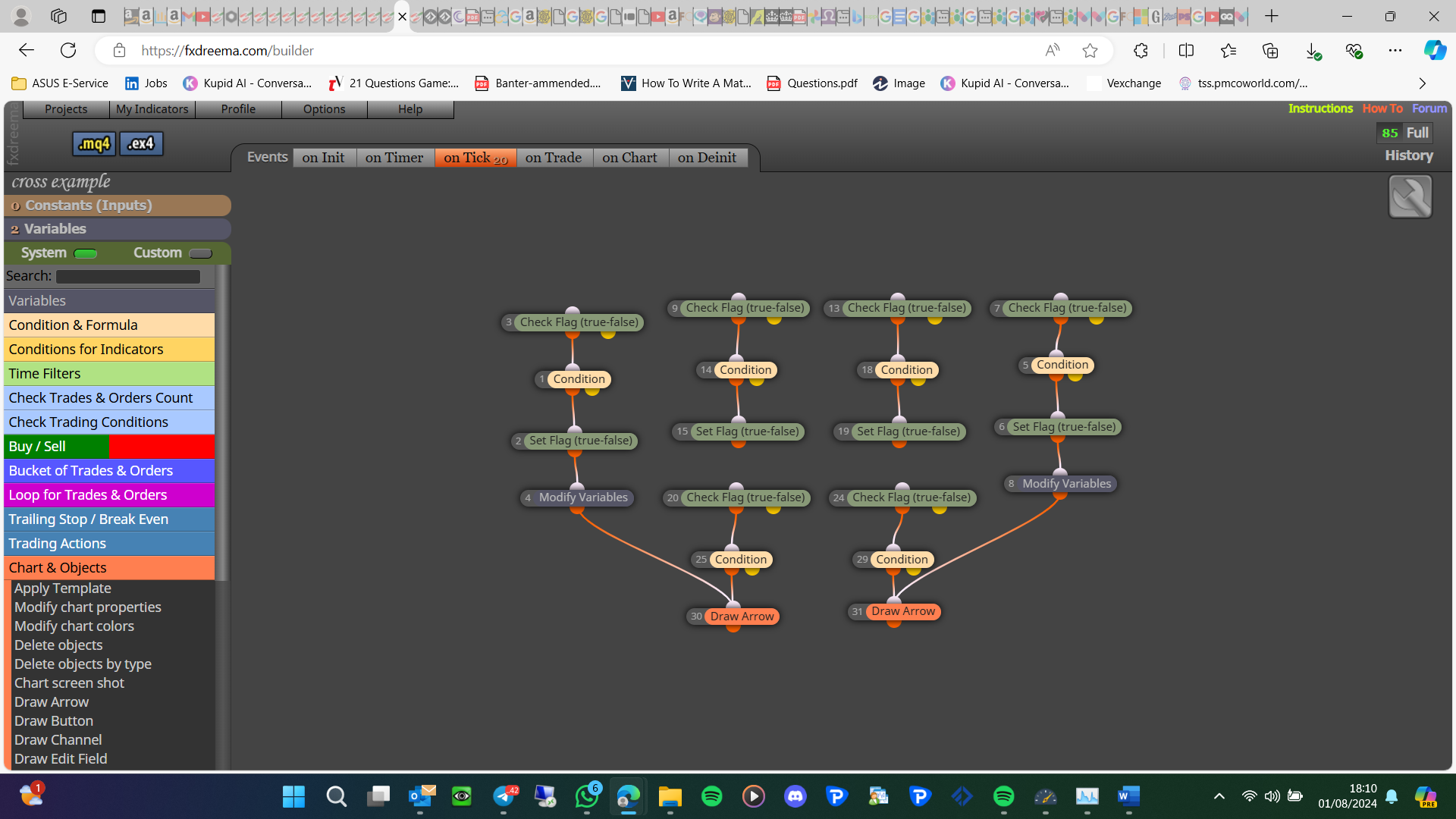Click the .mq4 export icon

coord(94,143)
